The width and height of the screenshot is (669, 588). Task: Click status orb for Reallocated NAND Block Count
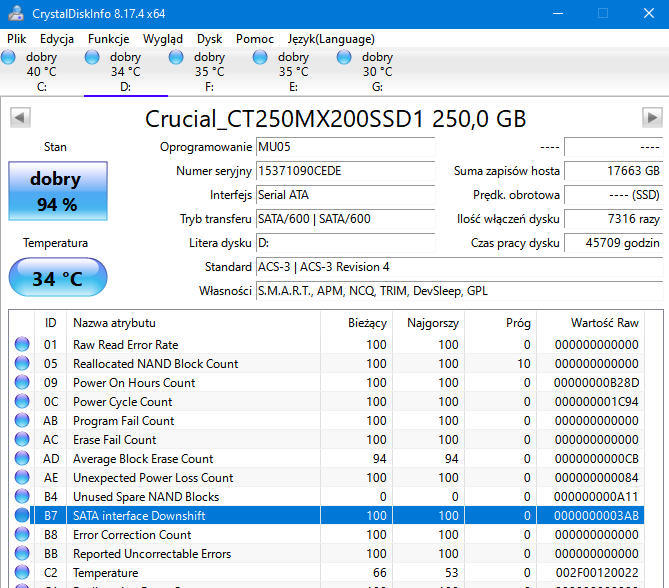[22, 363]
